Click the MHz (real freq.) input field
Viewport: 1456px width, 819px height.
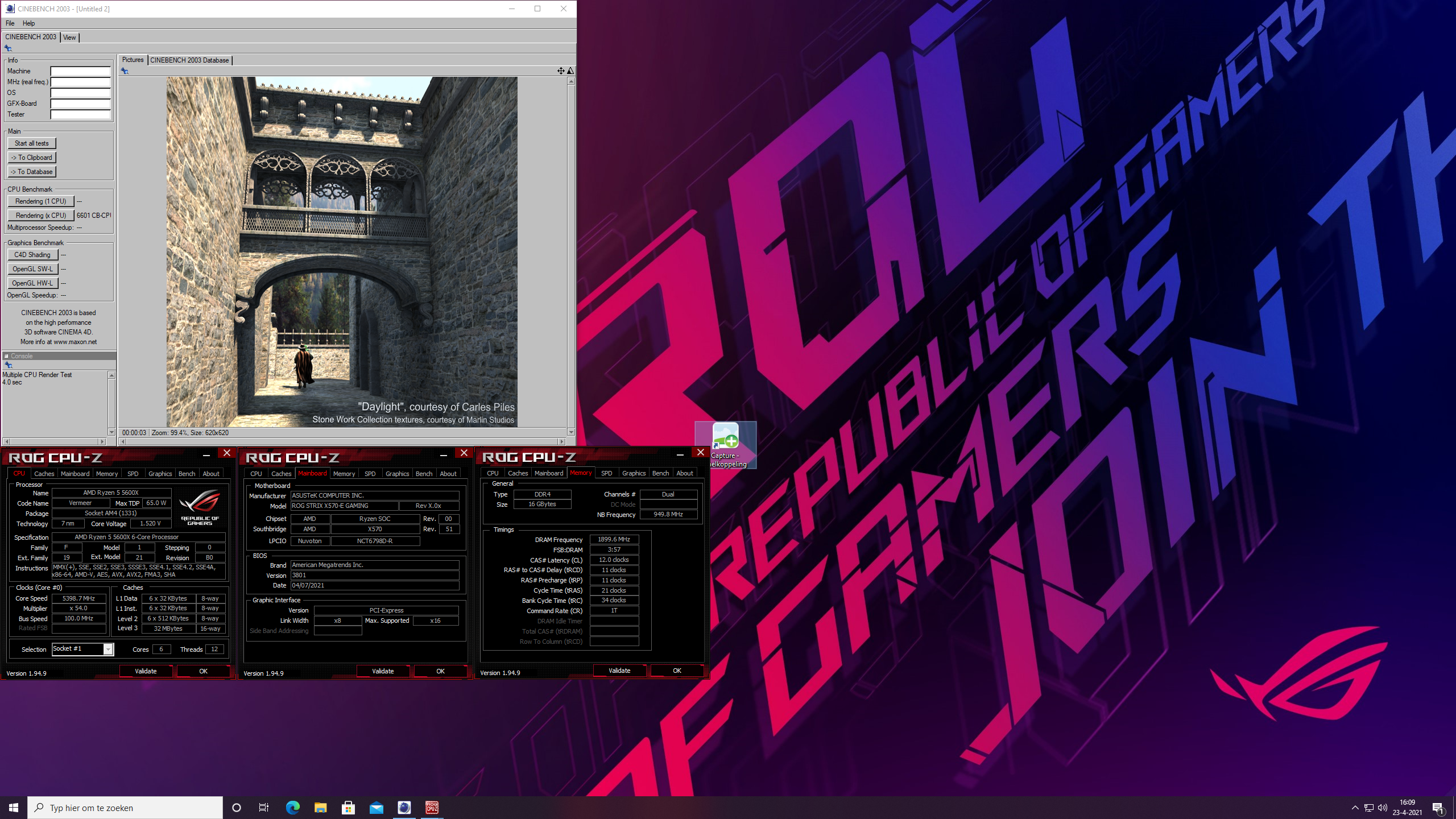pyautogui.click(x=81, y=82)
